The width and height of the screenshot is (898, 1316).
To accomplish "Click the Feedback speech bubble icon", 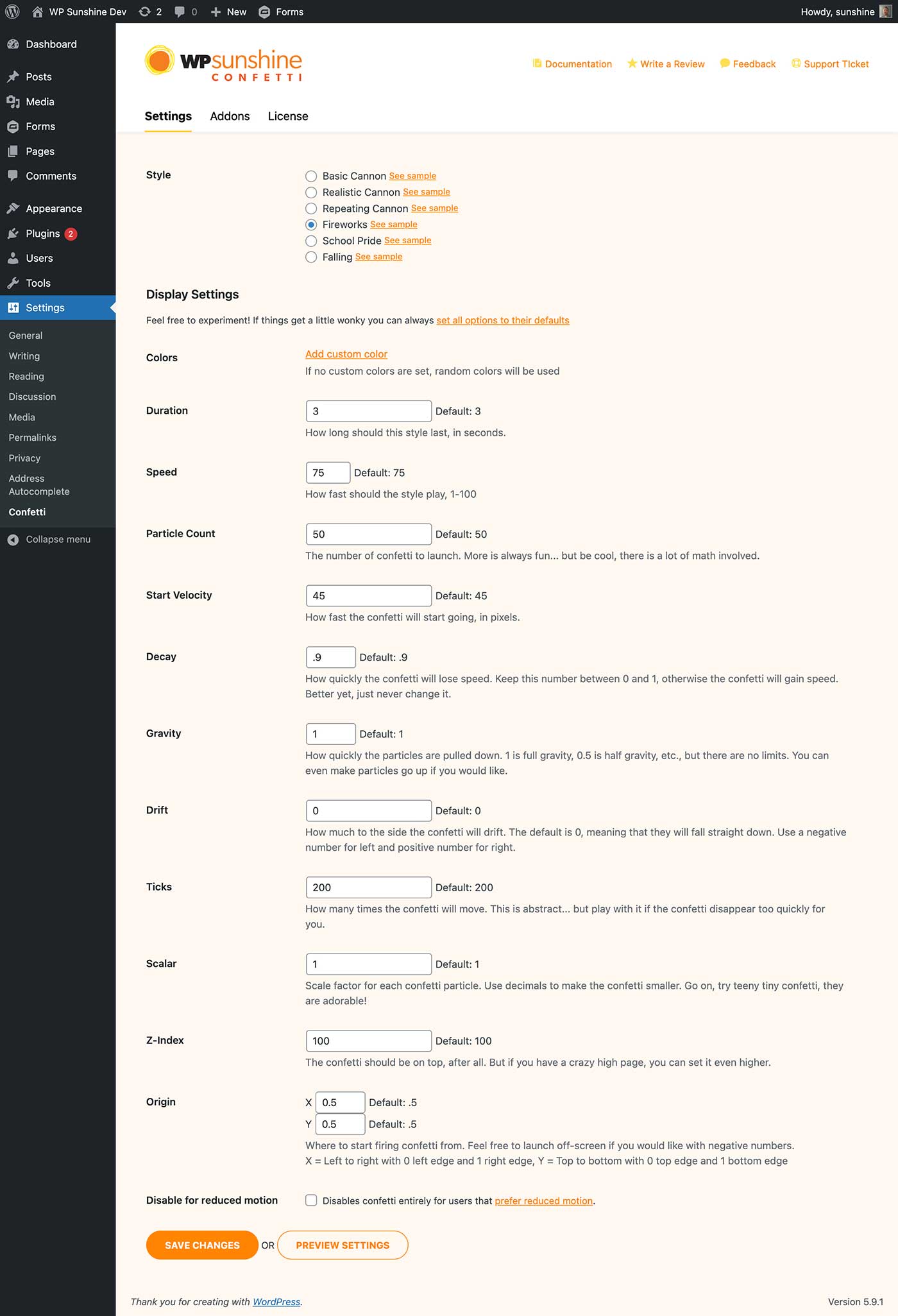I will 725,64.
